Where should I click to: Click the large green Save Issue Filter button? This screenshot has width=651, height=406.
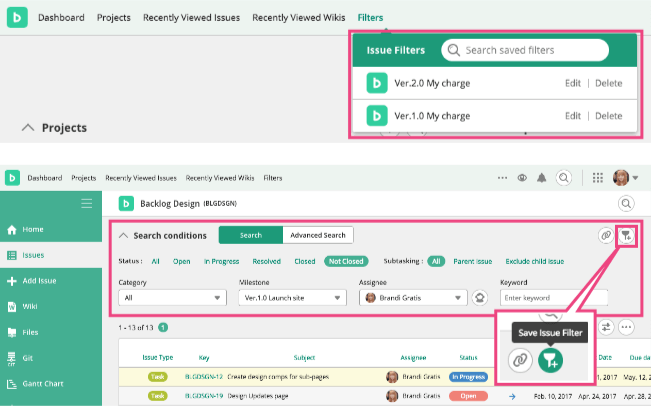(x=551, y=360)
